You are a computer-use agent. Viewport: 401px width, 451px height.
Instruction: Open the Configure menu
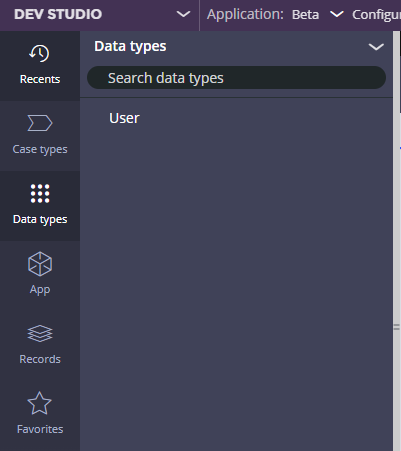coord(376,15)
